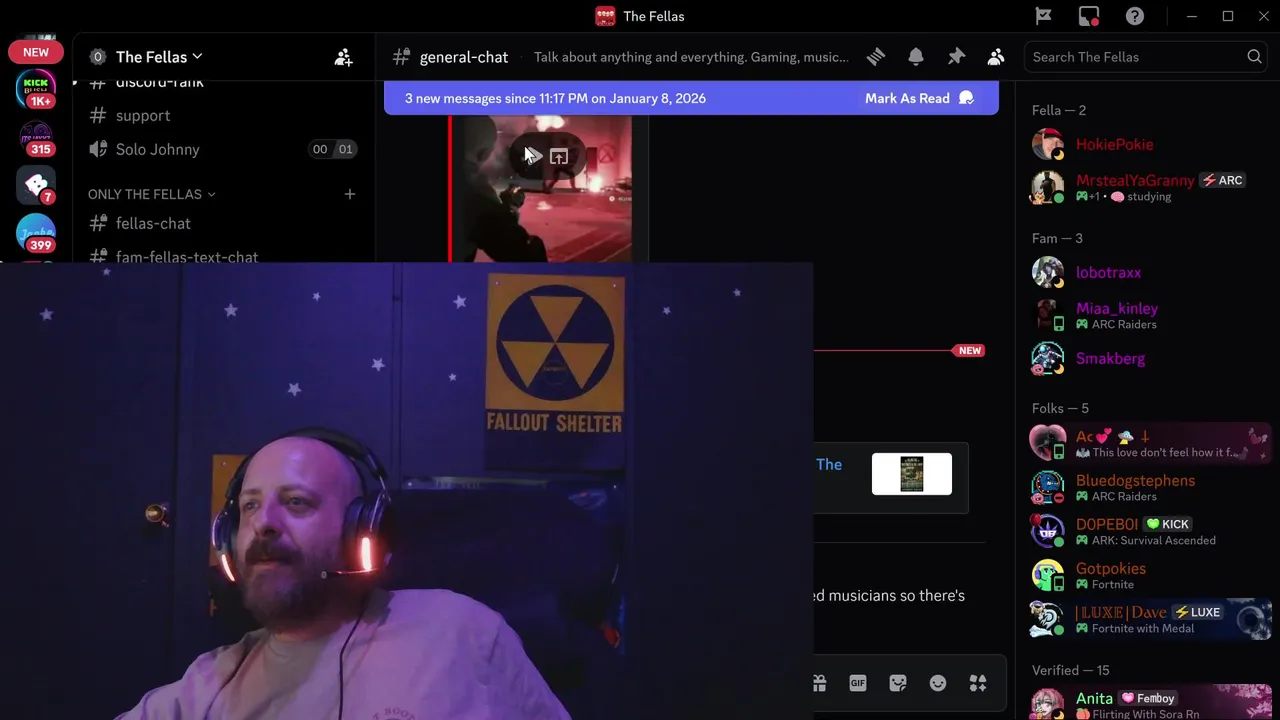This screenshot has height=720, width=1280.
Task: Open the Threads icon in channel header
Action: 876,57
